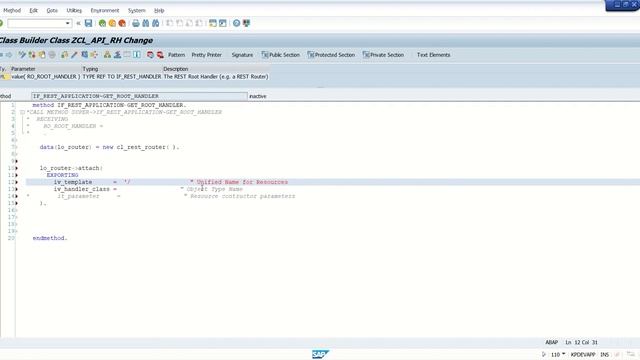Click the Create New Session icon

click(x=213, y=23)
